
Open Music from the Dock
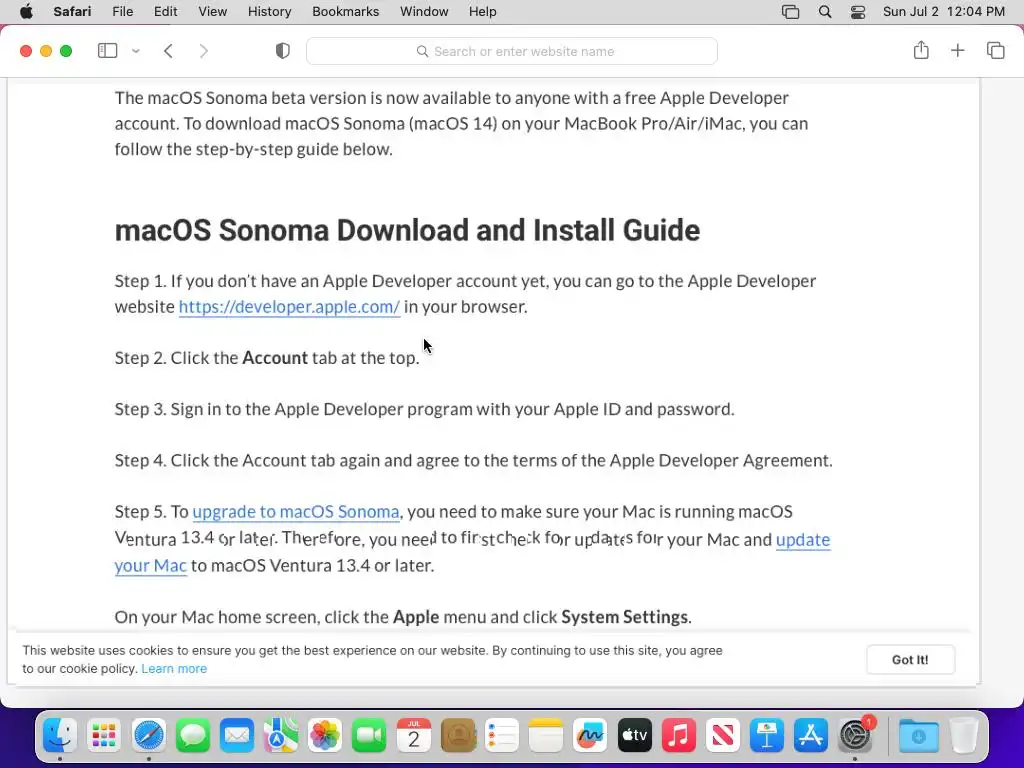[679, 737]
